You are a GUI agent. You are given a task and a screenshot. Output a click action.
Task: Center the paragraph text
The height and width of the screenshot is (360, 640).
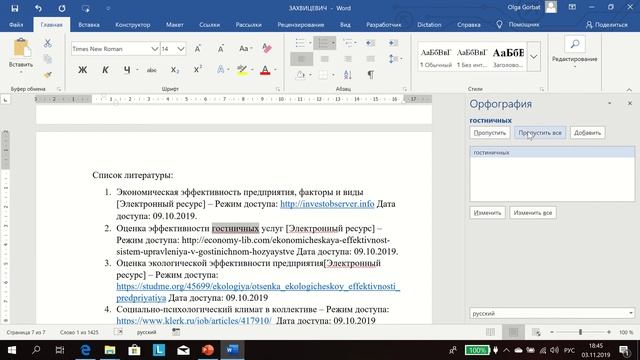(324, 59)
